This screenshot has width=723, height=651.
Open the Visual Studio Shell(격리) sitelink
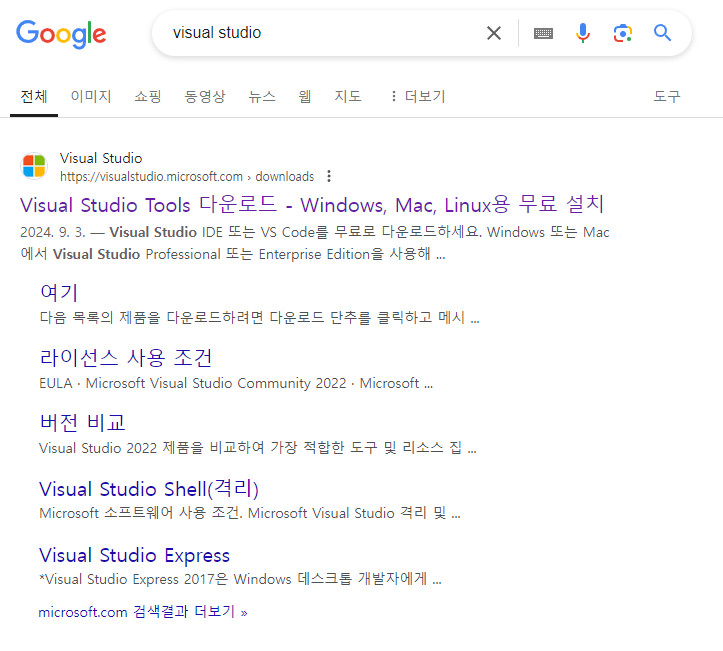[149, 489]
